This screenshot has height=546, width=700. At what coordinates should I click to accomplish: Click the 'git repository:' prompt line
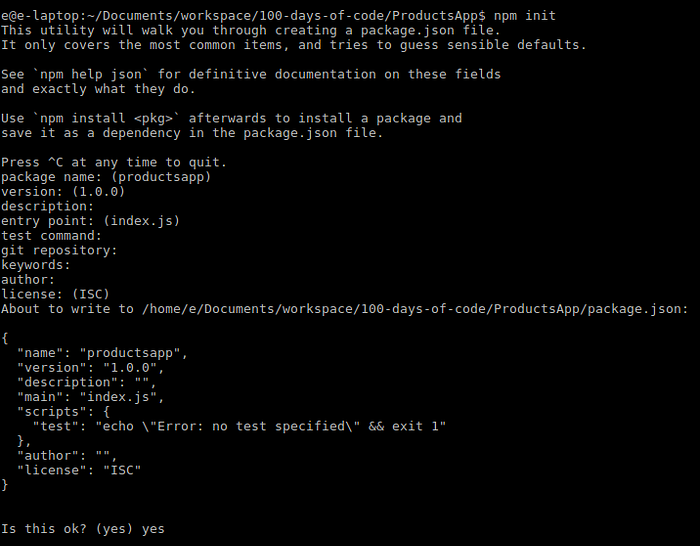(x=59, y=250)
